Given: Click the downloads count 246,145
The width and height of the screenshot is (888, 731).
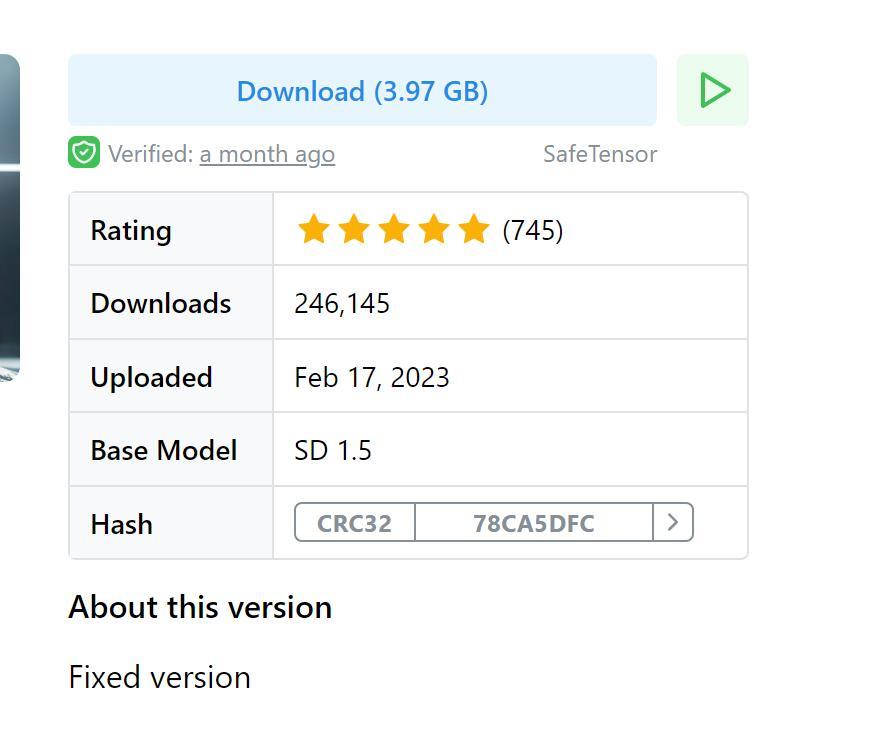Looking at the screenshot, I should coord(342,303).
